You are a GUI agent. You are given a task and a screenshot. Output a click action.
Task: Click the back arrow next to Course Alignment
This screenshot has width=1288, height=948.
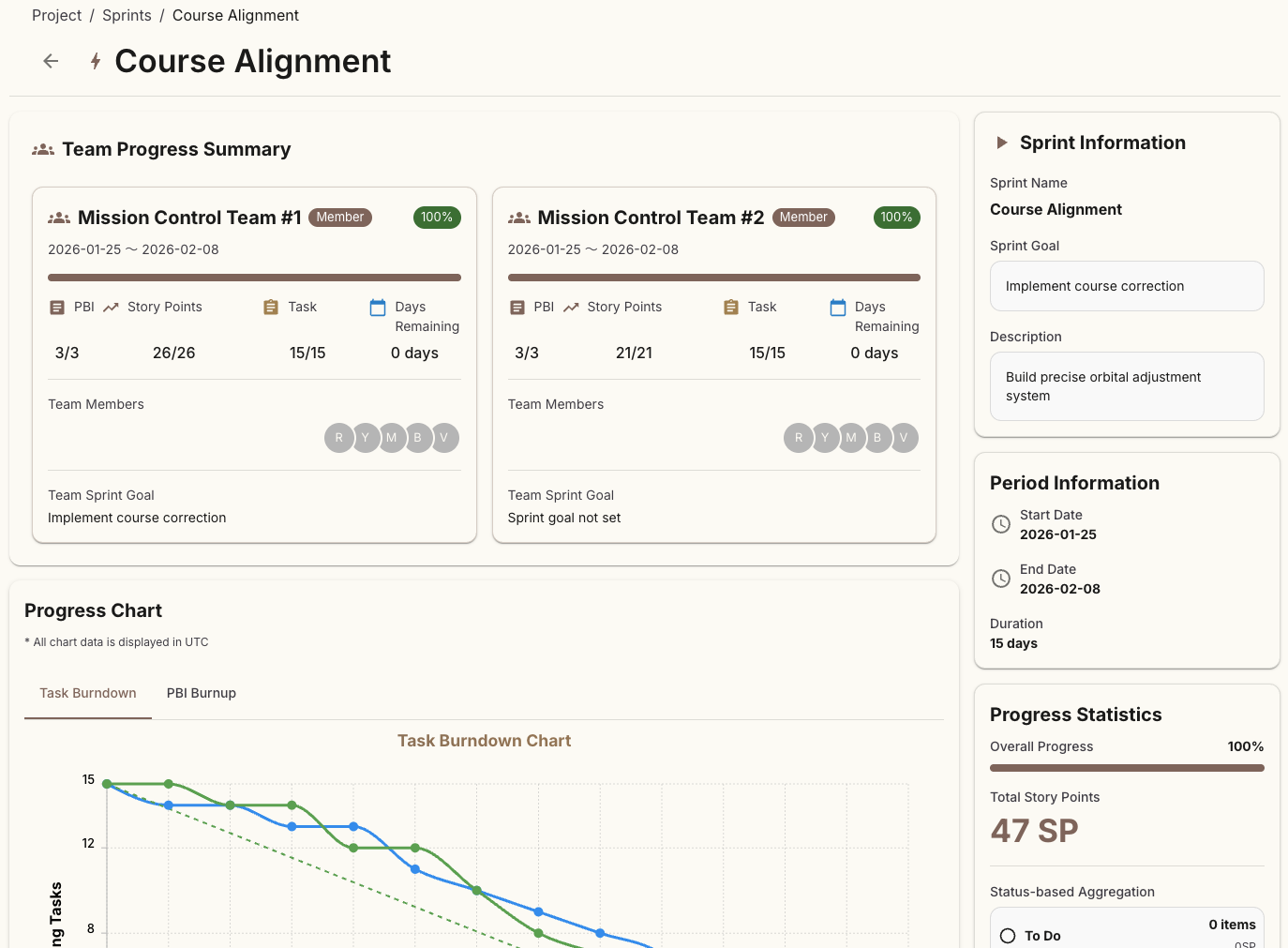click(50, 60)
